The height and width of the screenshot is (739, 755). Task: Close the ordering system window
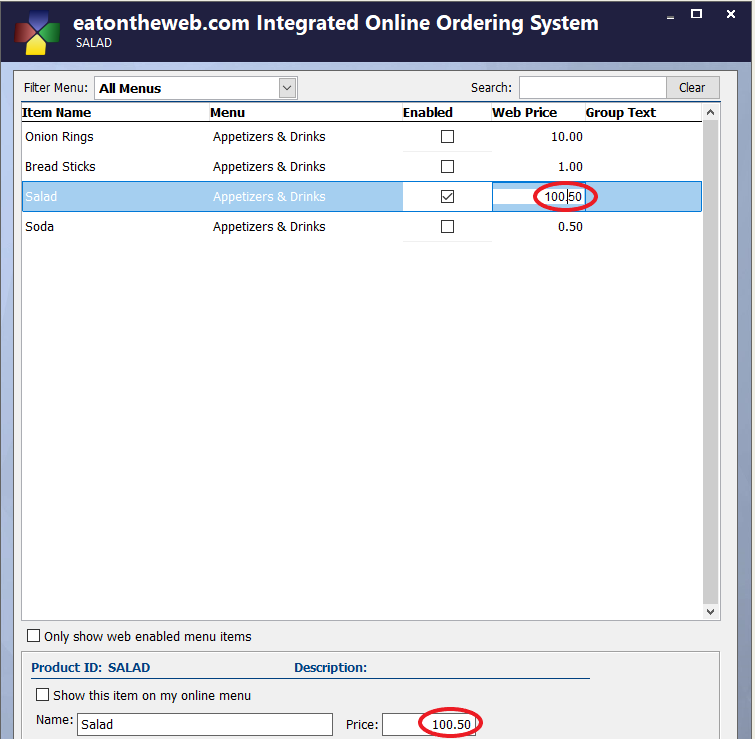click(730, 14)
